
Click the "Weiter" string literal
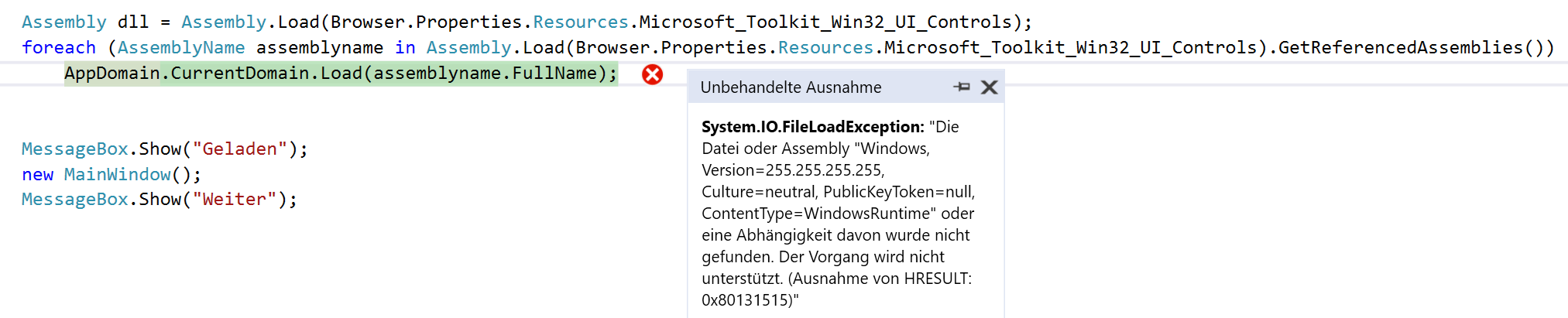click(x=234, y=200)
